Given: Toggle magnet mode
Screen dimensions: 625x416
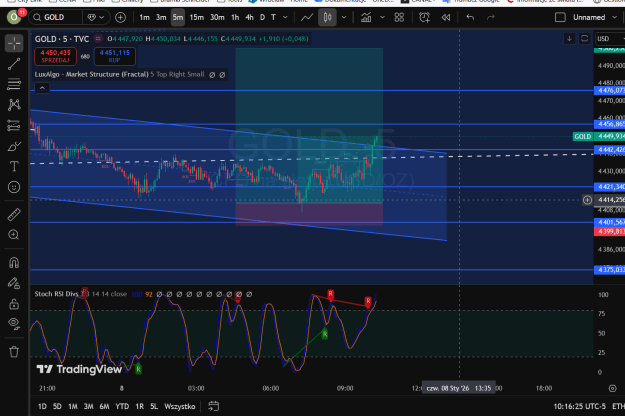Looking at the screenshot, I should click(x=14, y=263).
